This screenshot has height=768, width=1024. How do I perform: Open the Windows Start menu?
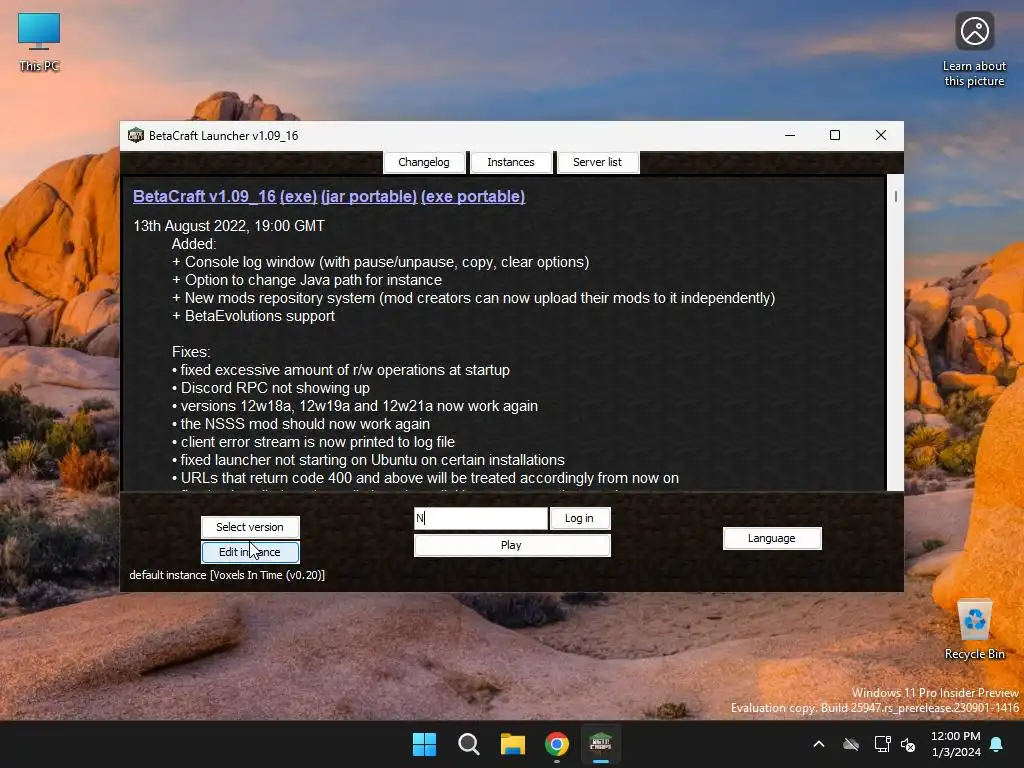[424, 744]
